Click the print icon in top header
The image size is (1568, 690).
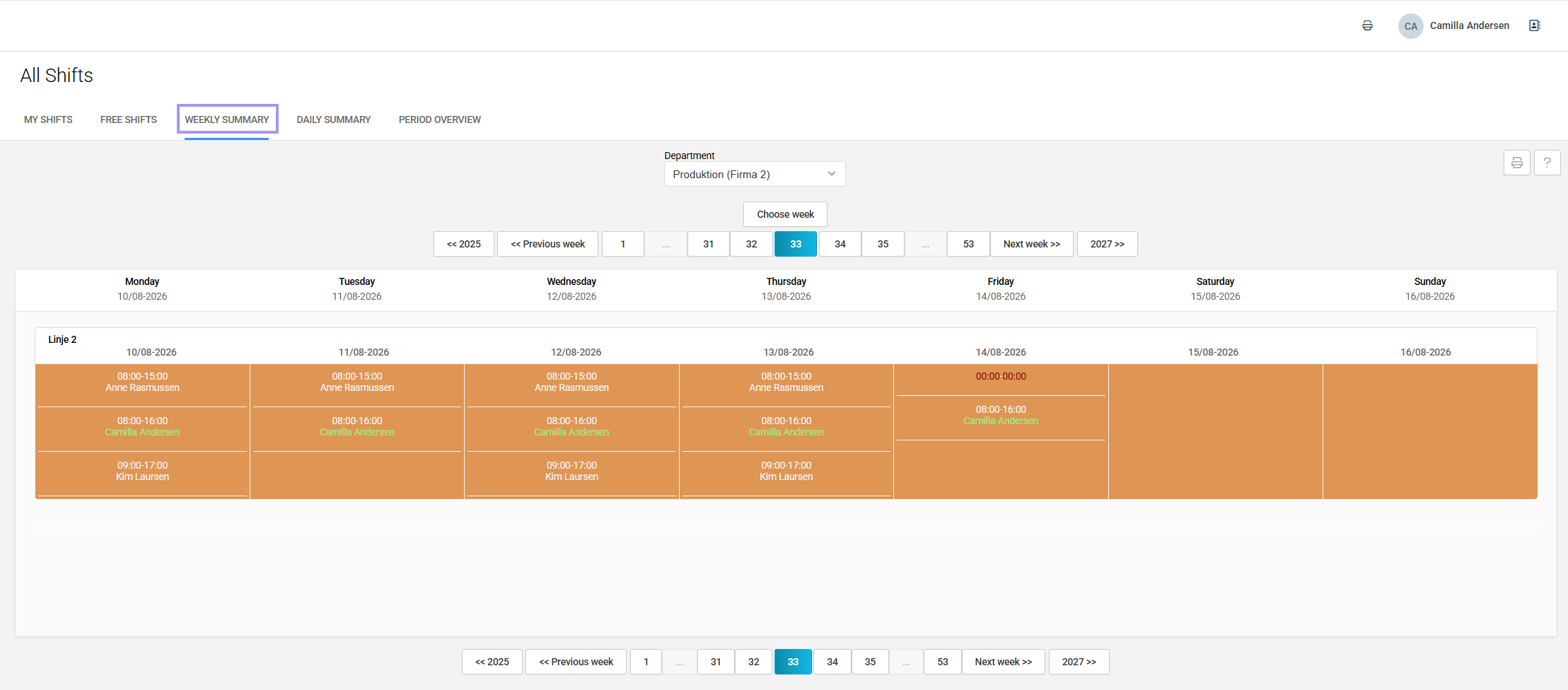1367,25
